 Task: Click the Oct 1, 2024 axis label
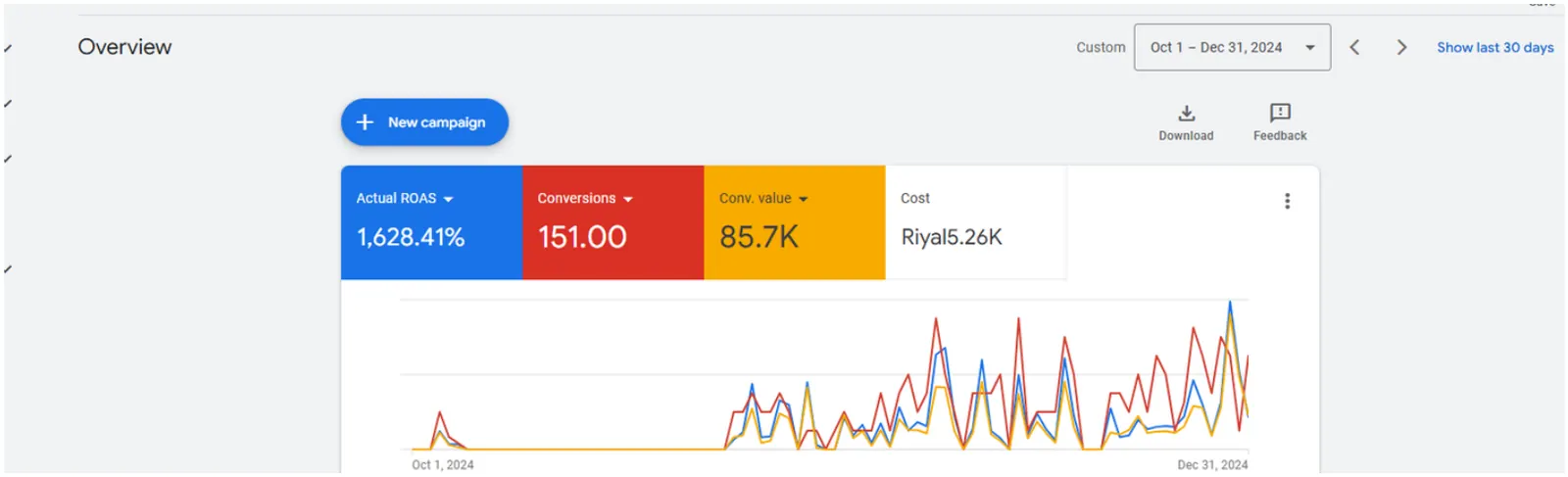pyautogui.click(x=442, y=464)
